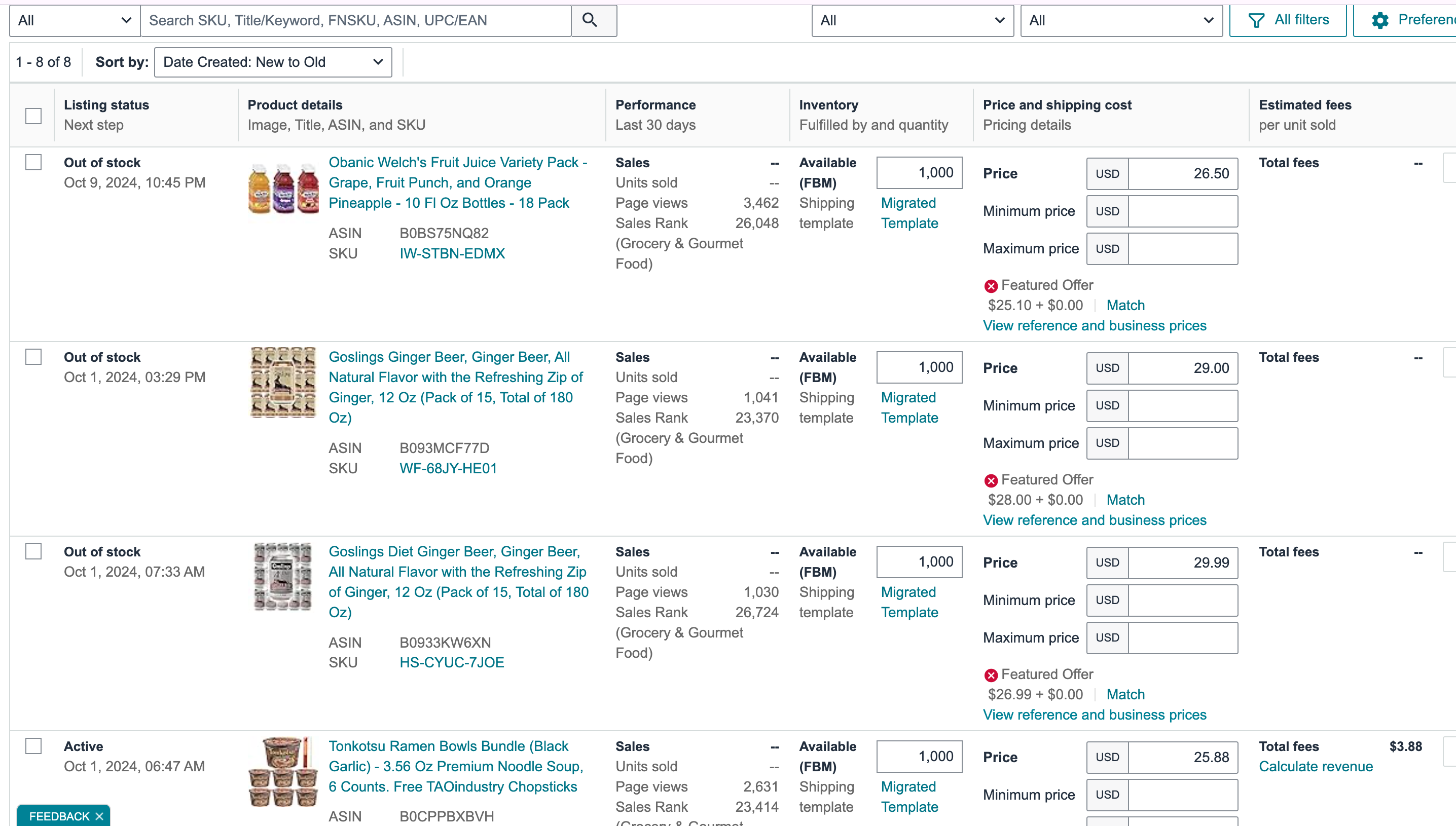Open Obanic Welch's Fruit Juice Variety Pack title

click(458, 182)
